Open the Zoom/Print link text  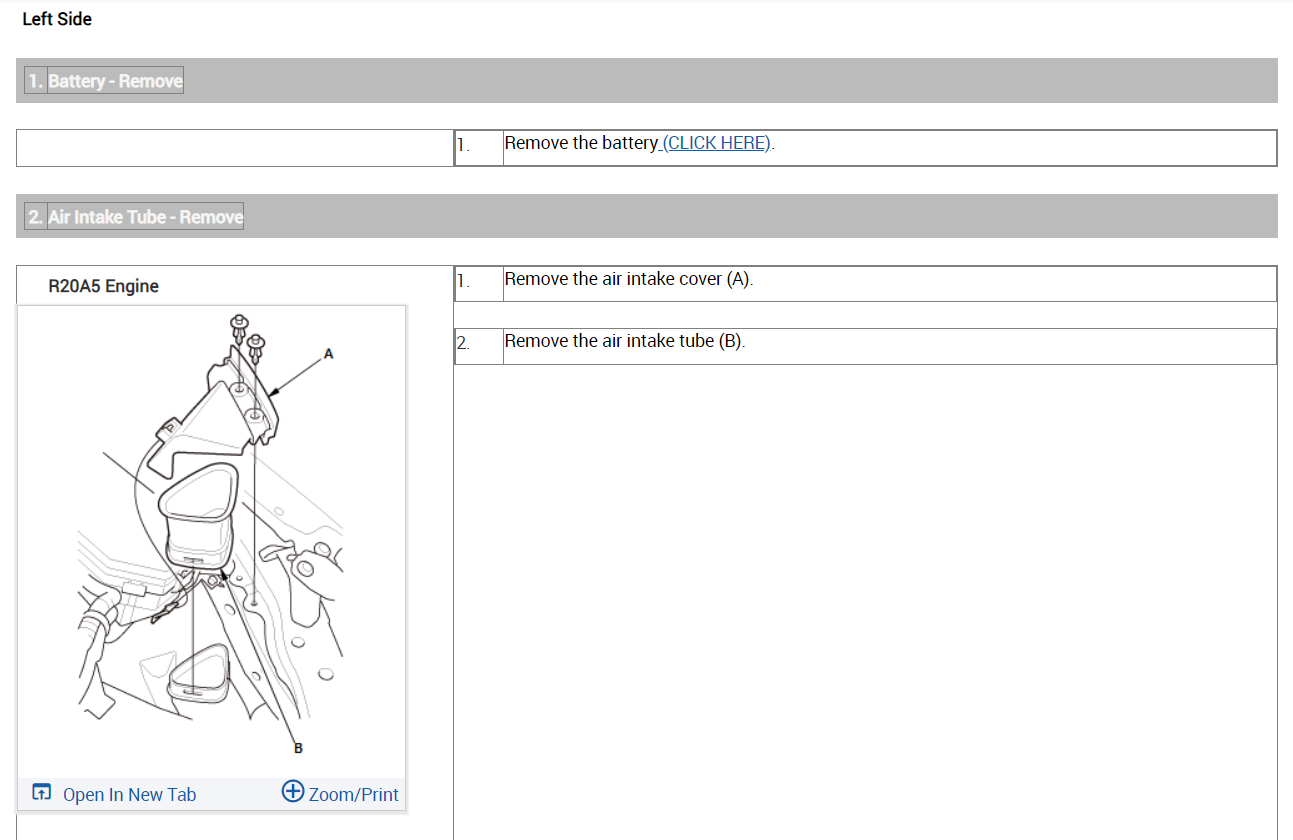pos(354,795)
